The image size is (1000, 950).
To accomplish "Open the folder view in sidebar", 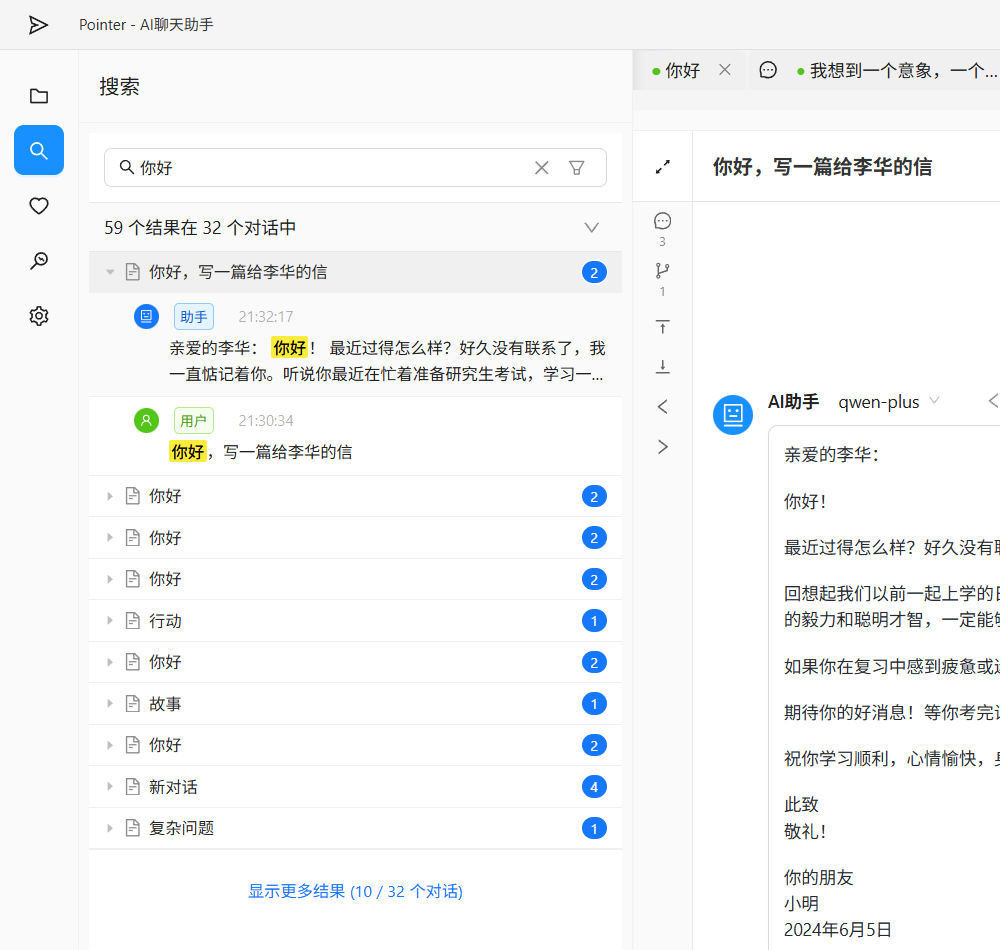I will click(39, 96).
